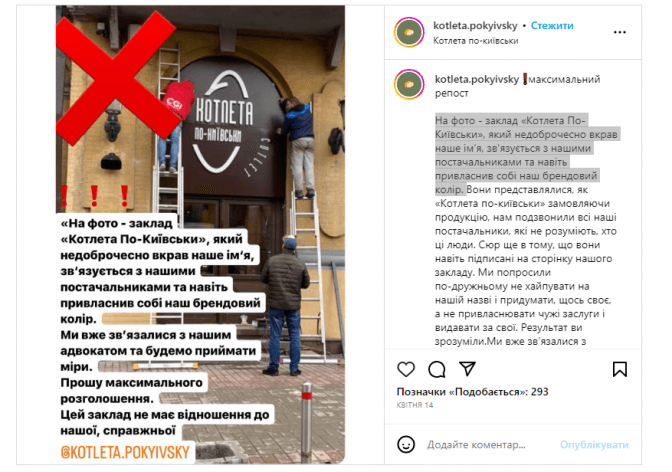672x472 pixels.
Task: Open caption avatar of kotleta.pokyivsky
Action: (x=409, y=84)
